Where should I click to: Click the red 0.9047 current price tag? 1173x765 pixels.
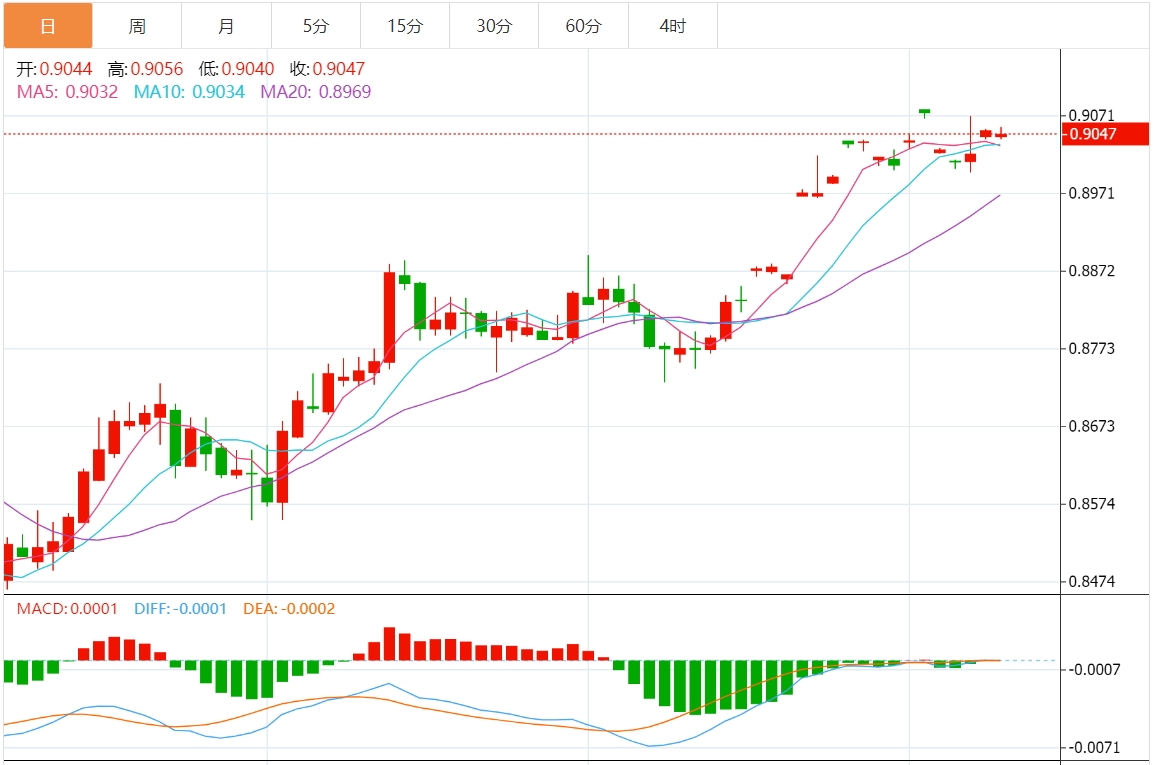tap(1105, 134)
